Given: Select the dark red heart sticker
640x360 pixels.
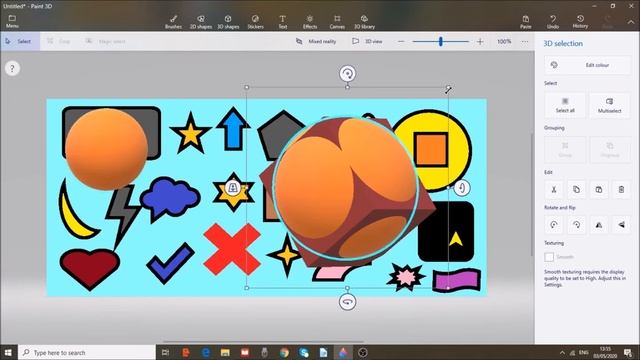Looking at the screenshot, I should [90, 269].
